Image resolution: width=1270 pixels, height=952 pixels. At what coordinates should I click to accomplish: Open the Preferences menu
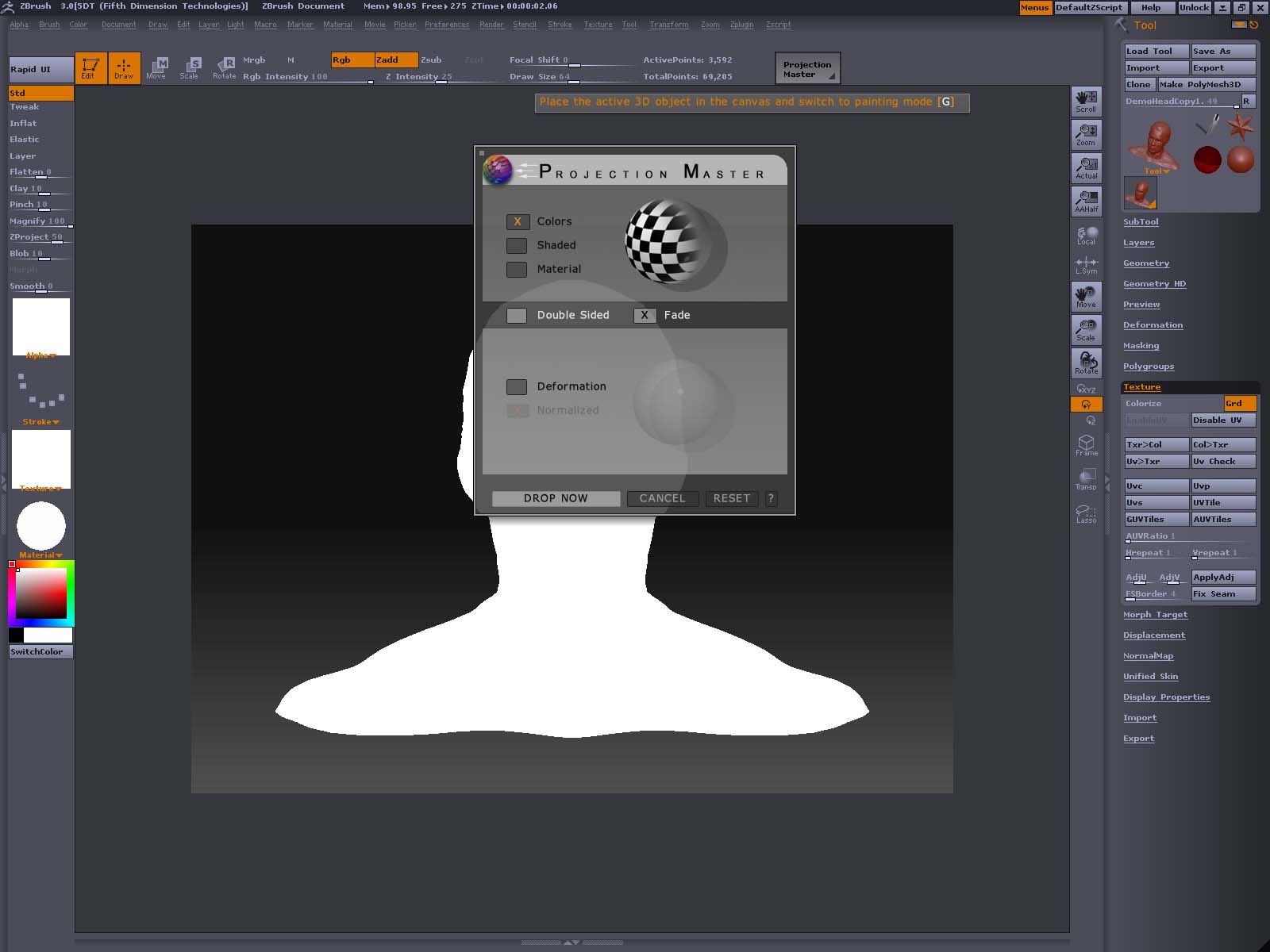[x=446, y=25]
